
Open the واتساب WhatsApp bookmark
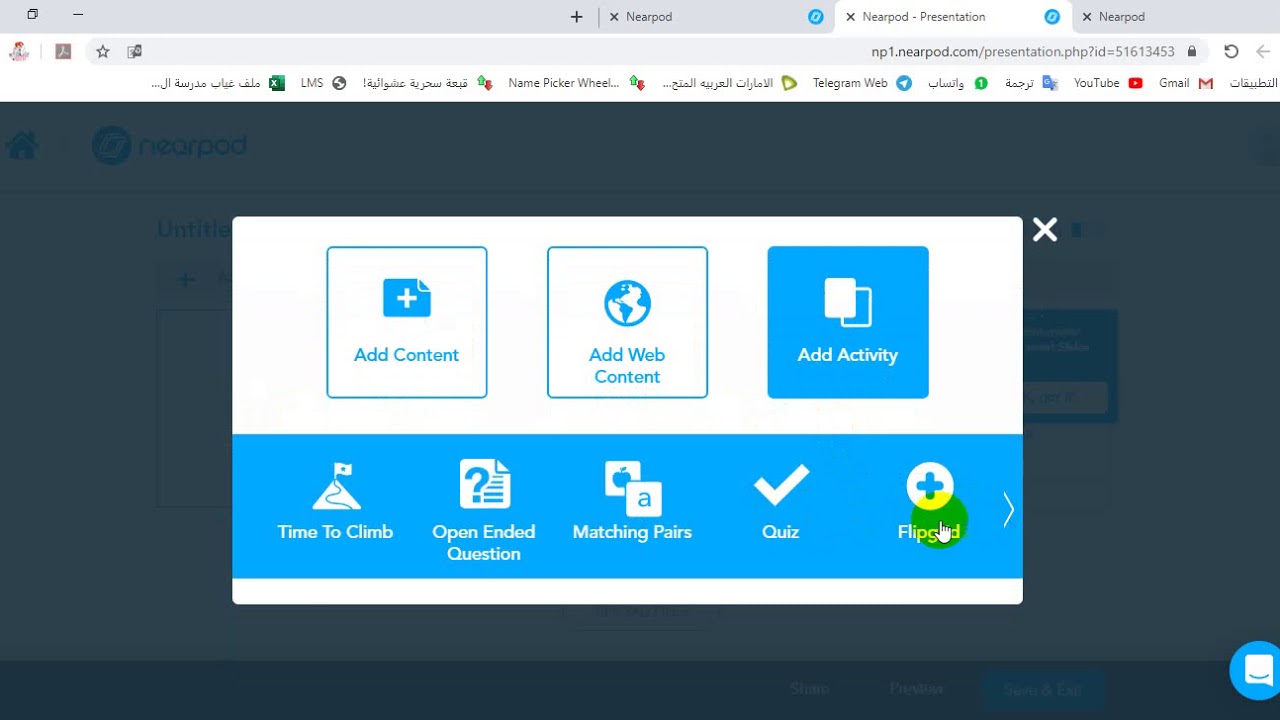pyautogui.click(x=957, y=83)
